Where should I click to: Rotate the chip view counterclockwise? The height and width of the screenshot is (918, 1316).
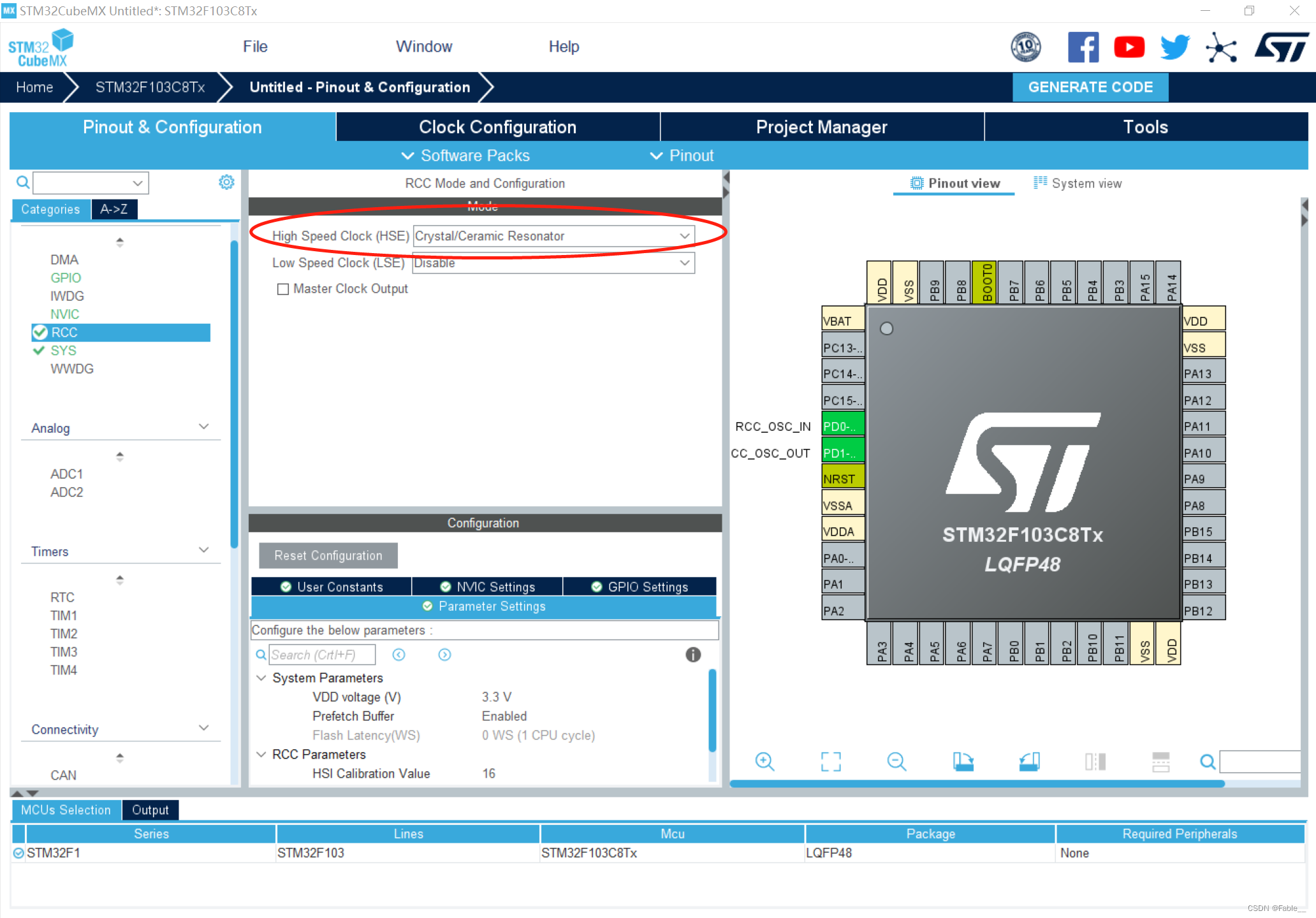coord(1029,761)
